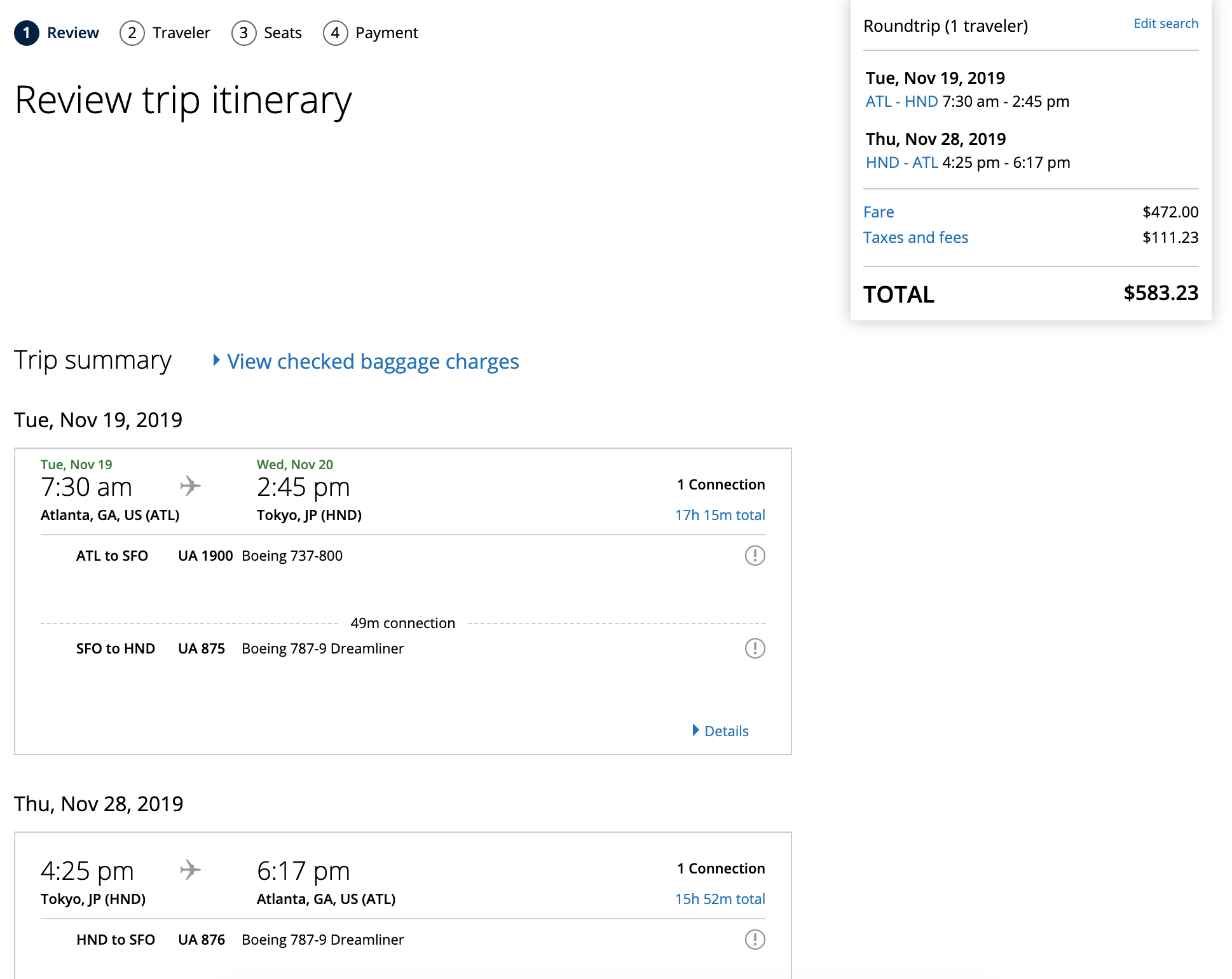Select the Seats step label
The height and width of the screenshot is (979, 1232).
[x=283, y=33]
